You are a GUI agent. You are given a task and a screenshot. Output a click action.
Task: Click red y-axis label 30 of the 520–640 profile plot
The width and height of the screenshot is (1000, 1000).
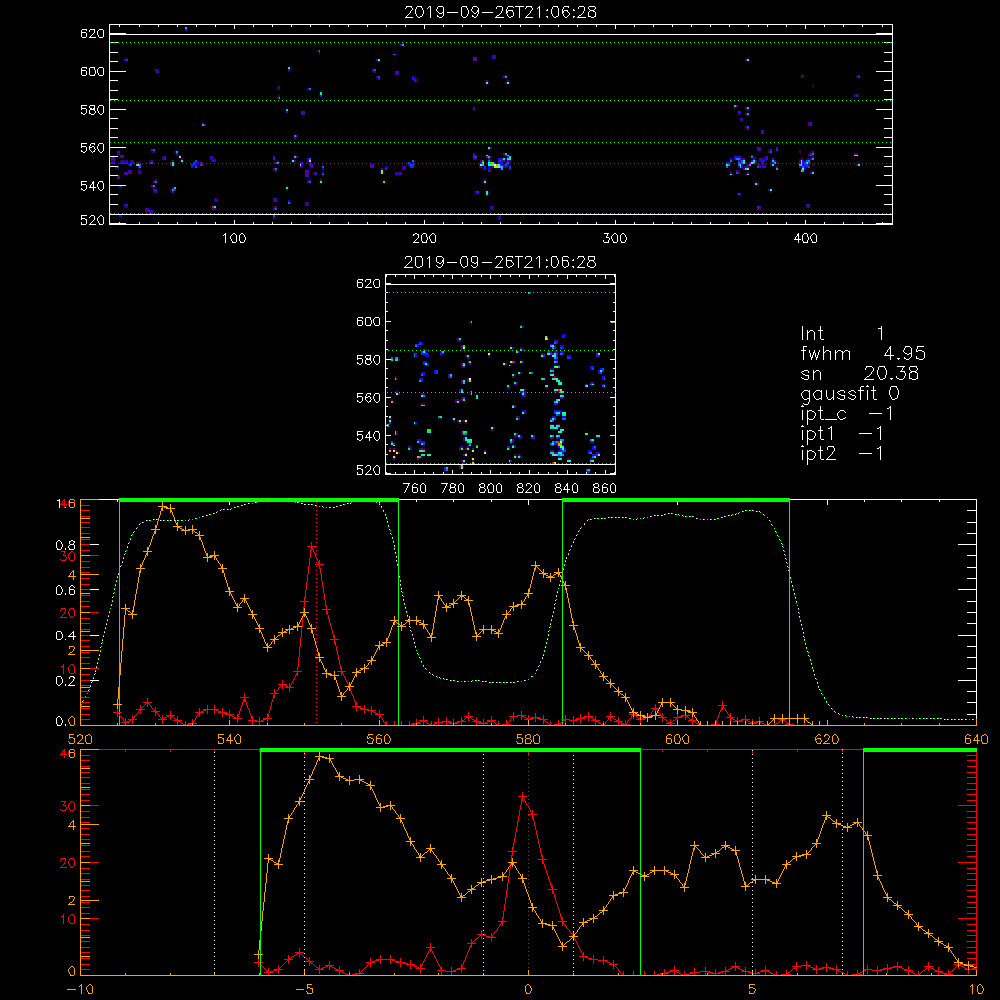[x=68, y=556]
